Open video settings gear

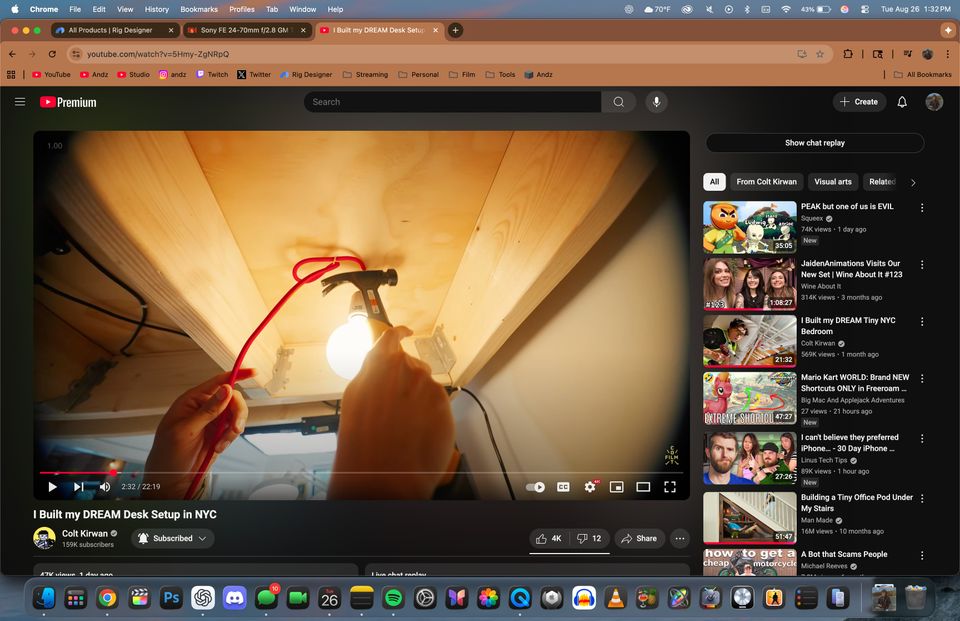tap(590, 487)
